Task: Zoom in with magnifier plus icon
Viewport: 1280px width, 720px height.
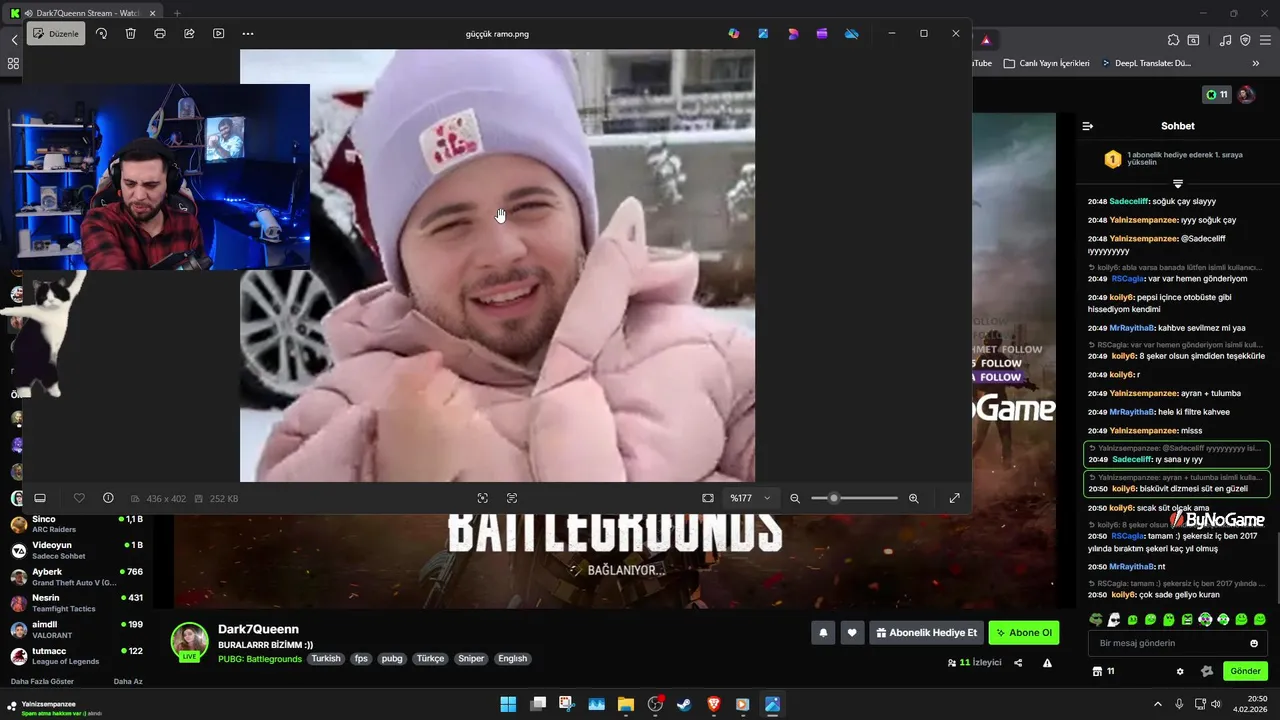Action: tap(913, 498)
